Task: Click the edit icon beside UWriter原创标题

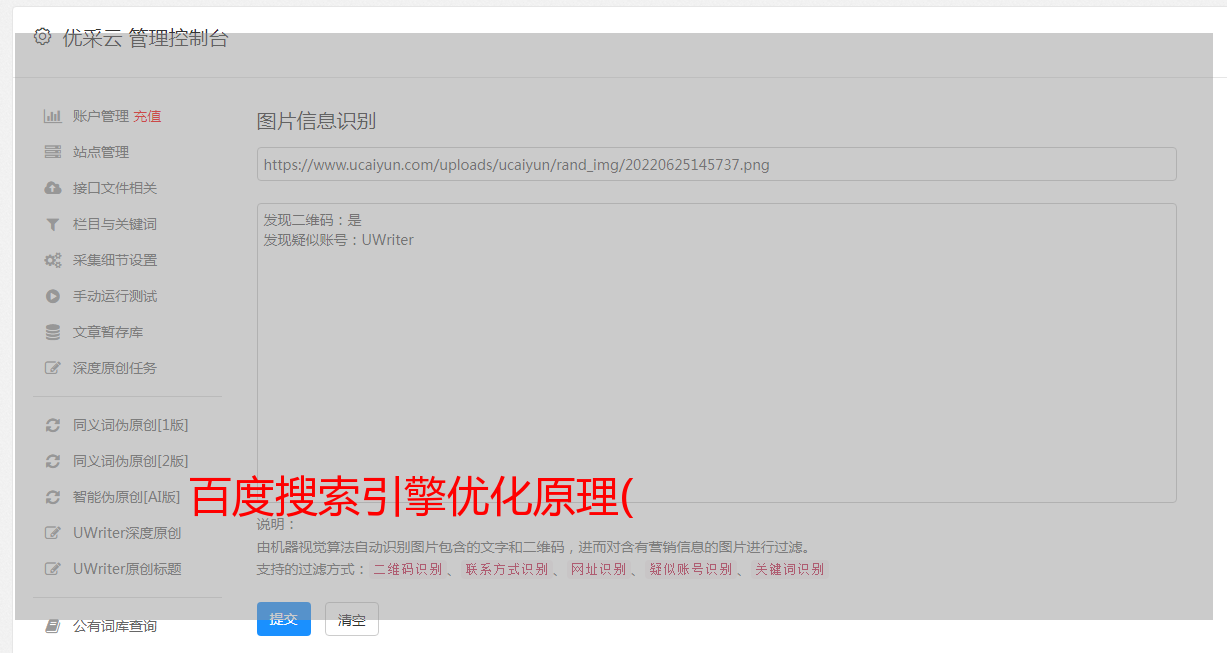Action: coord(52,569)
